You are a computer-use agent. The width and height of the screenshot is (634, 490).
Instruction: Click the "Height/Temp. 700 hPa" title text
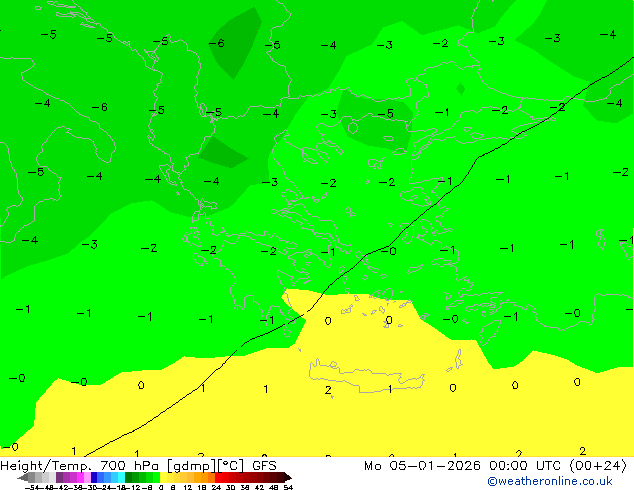click(x=79, y=466)
